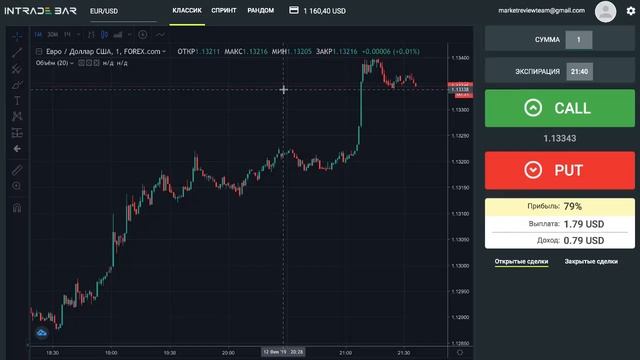Select the candlestick chart style icon
This screenshot has width=640, height=360.
tap(104, 35)
